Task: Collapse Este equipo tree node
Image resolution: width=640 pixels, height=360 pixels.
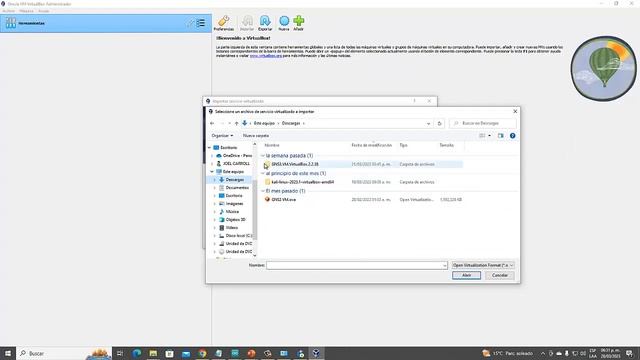Action: tap(212, 171)
